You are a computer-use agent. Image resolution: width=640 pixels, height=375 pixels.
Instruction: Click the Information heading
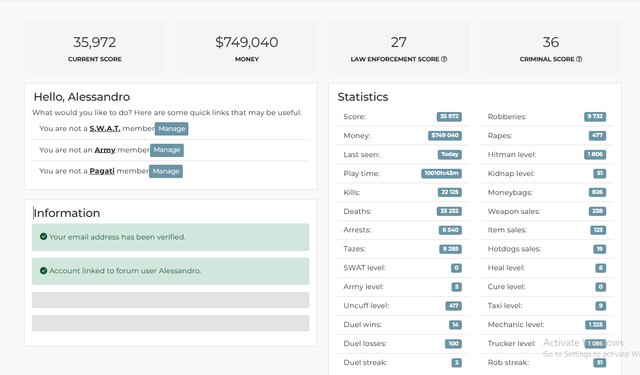67,213
